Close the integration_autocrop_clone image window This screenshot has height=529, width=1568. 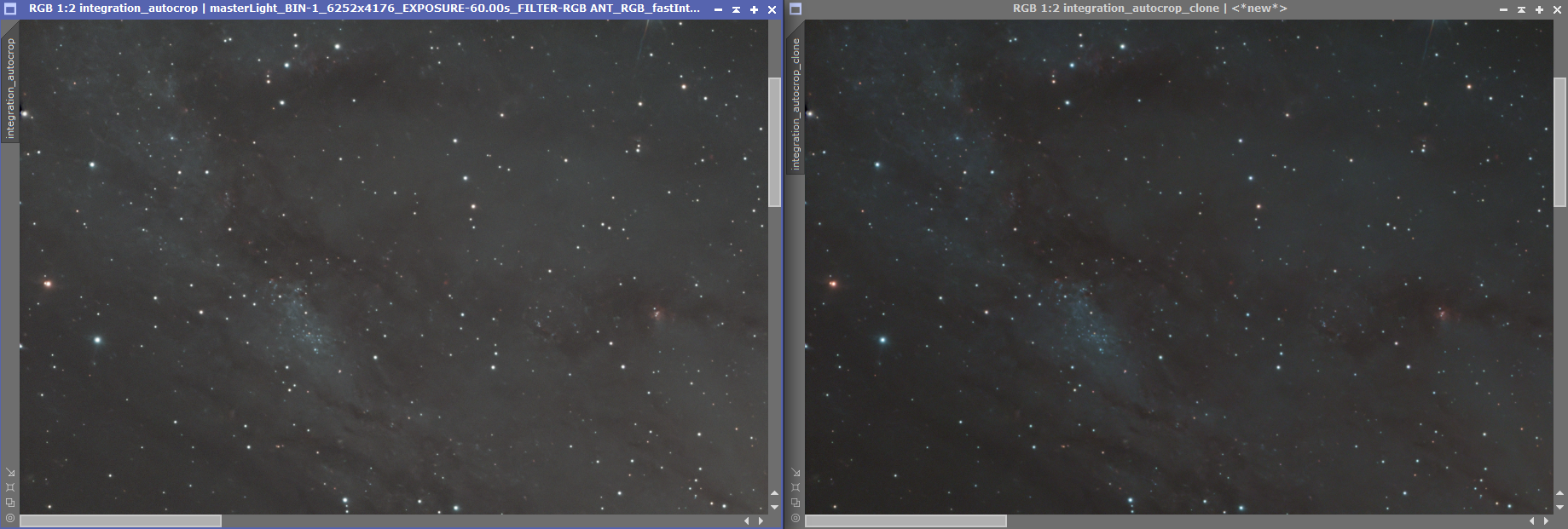1557,10
